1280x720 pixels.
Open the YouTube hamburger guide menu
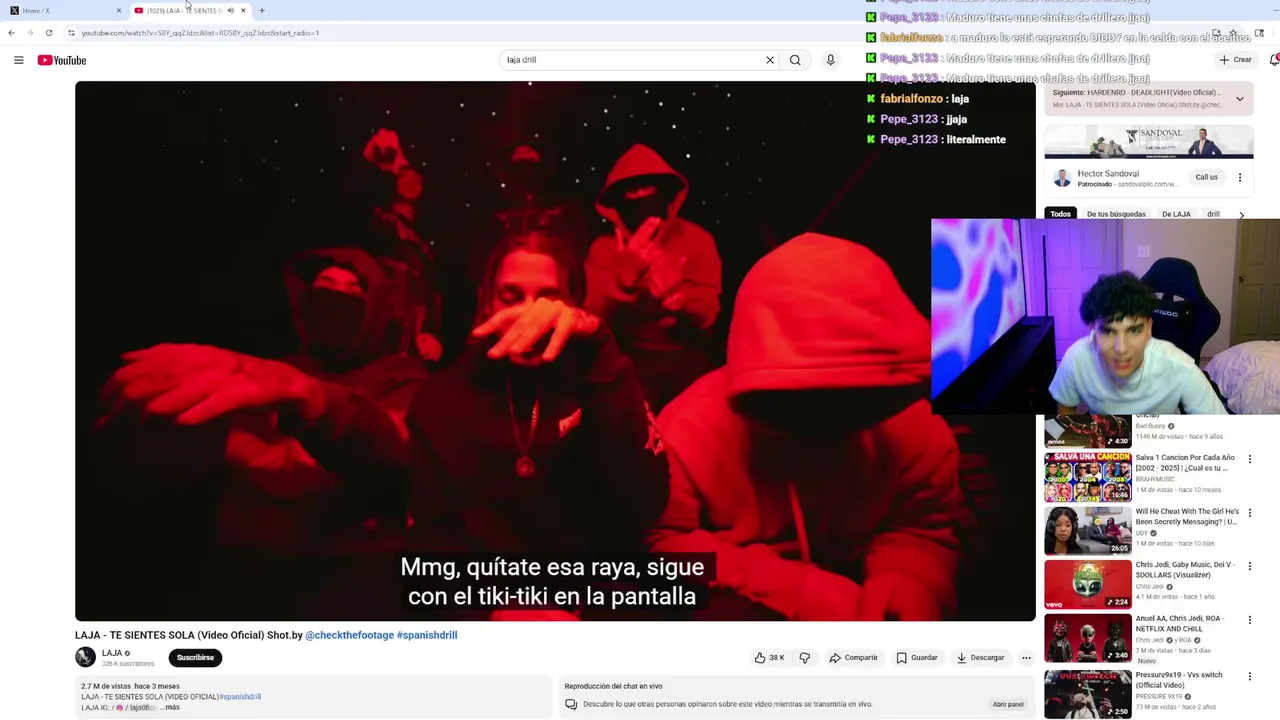[18, 60]
